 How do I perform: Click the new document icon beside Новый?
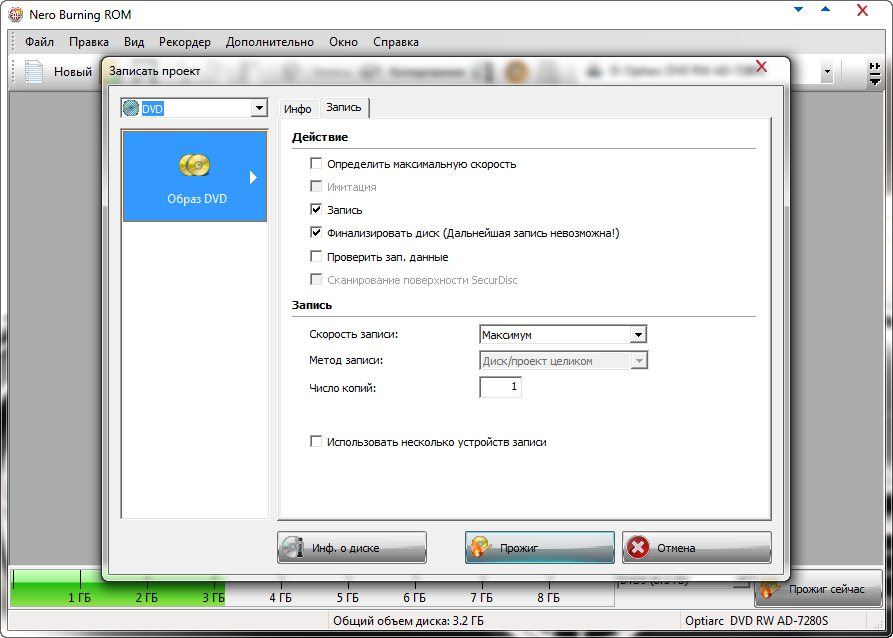pos(35,71)
